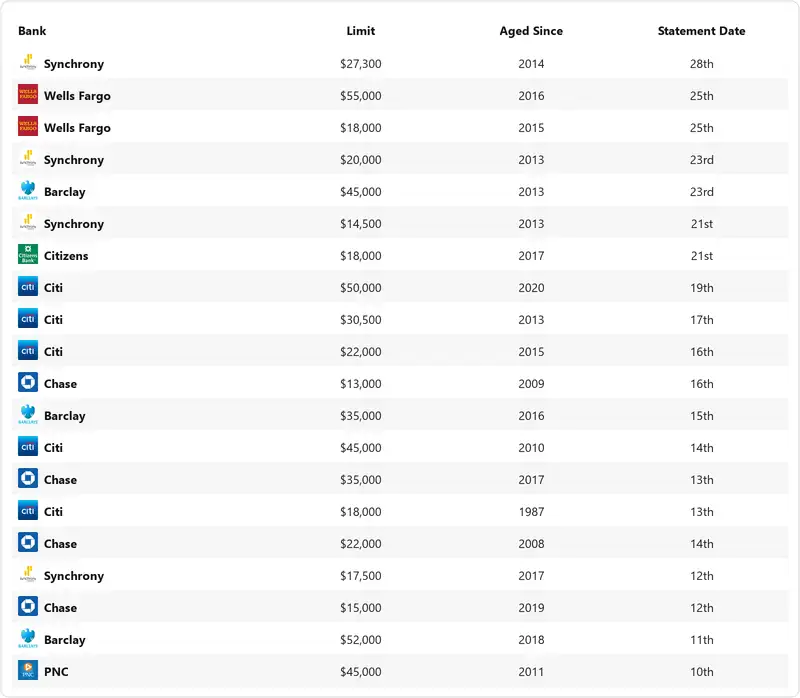This screenshot has height=698, width=800.
Task: Sort by the Limit column header
Action: [361, 31]
